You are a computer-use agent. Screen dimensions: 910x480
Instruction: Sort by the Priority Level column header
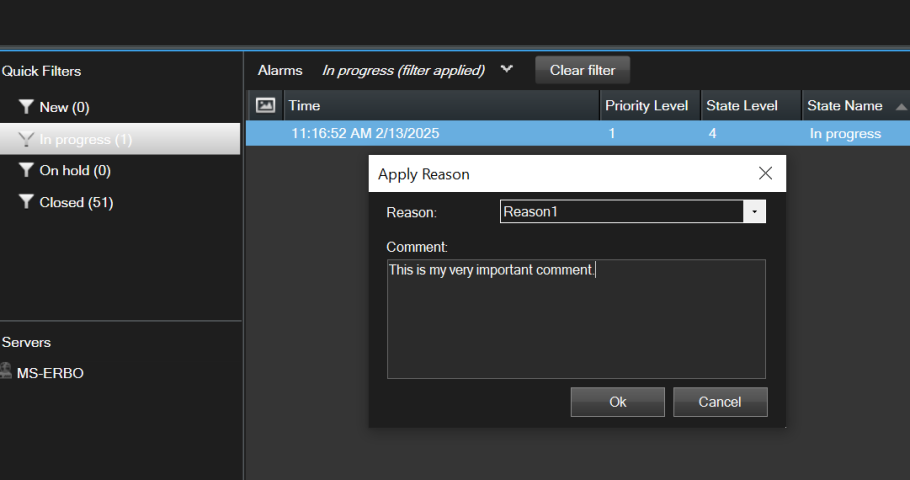point(646,106)
